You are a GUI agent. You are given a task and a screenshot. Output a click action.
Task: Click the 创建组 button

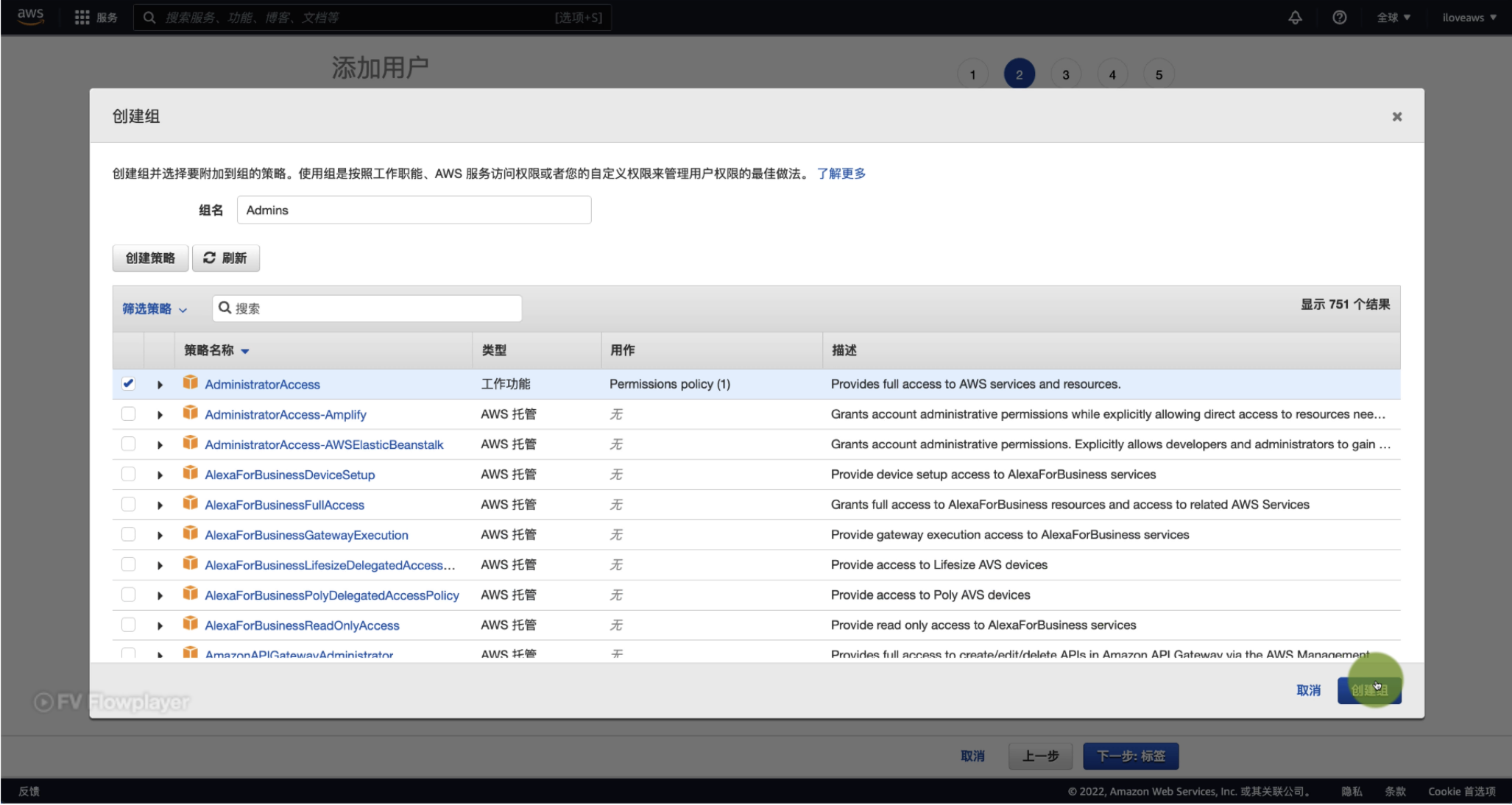tap(1369, 690)
